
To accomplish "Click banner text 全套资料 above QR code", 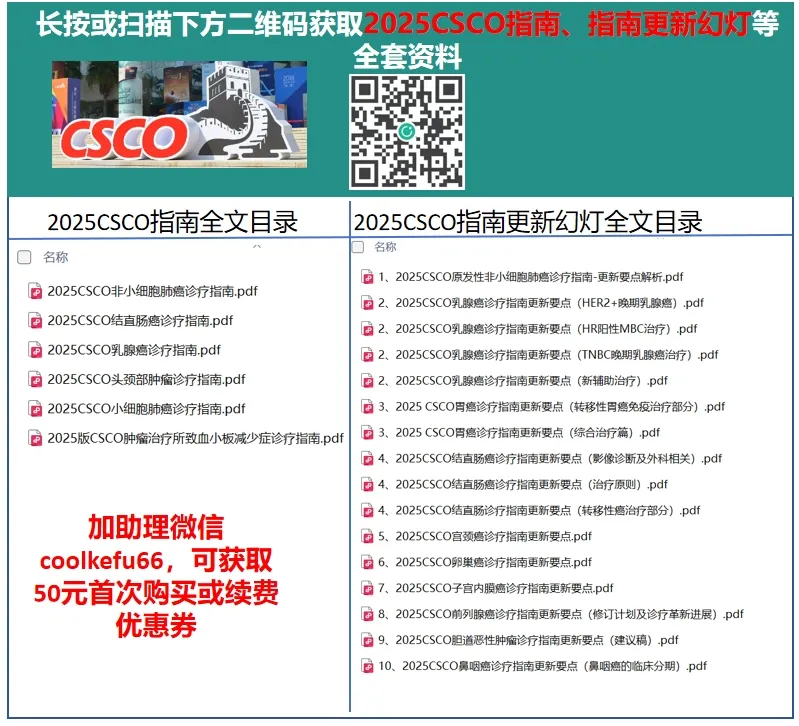I will click(407, 57).
